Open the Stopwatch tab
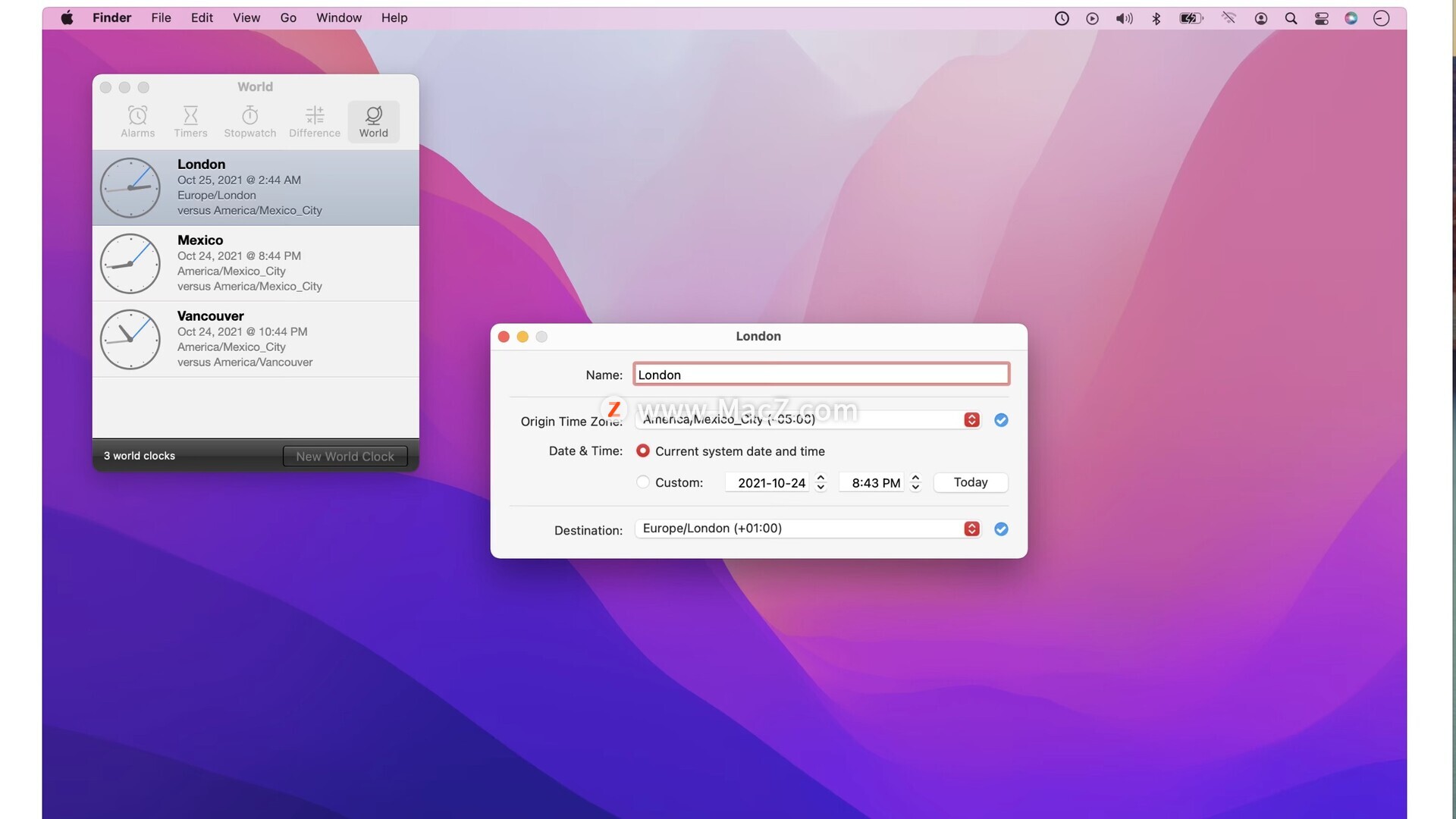Image resolution: width=1456 pixels, height=819 pixels. coord(249,121)
